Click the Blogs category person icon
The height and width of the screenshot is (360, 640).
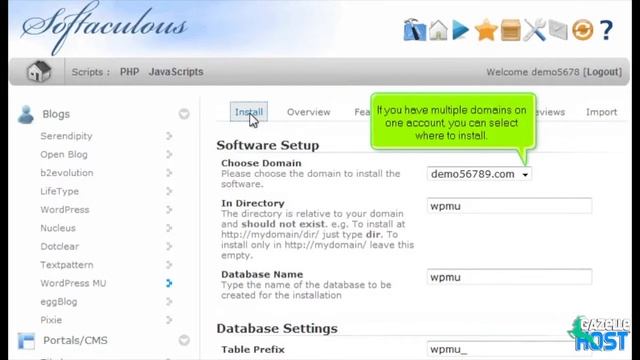[x=26, y=114]
